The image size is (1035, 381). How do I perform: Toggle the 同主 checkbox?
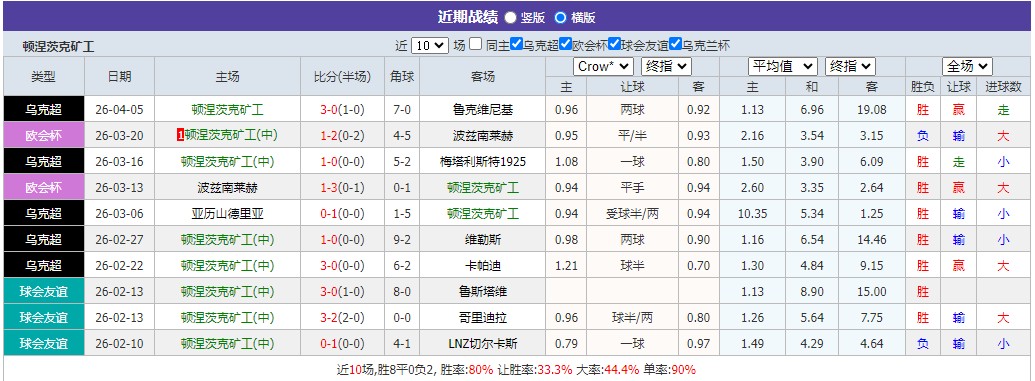[475, 44]
